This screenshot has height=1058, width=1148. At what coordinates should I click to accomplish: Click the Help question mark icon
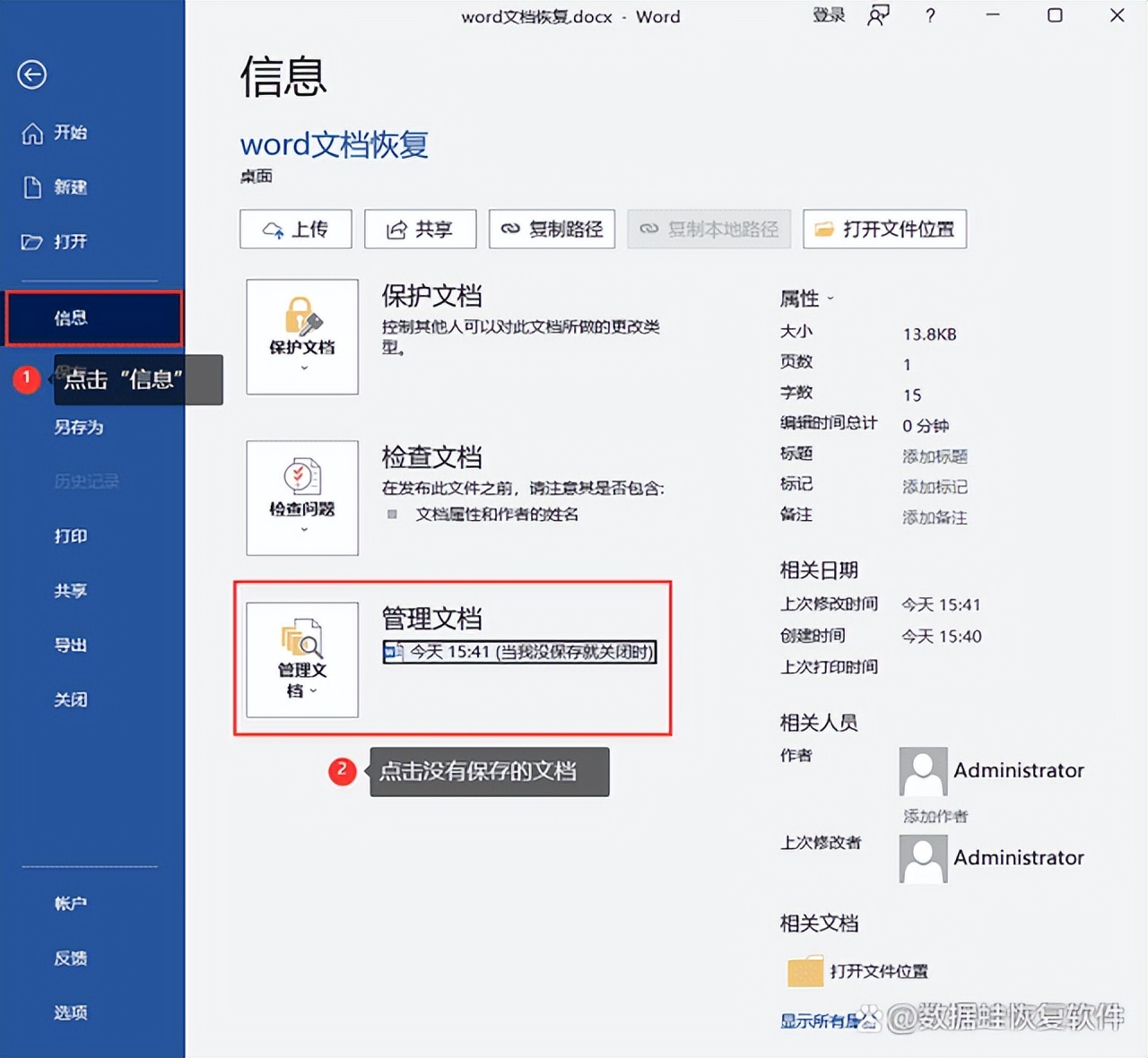[930, 15]
